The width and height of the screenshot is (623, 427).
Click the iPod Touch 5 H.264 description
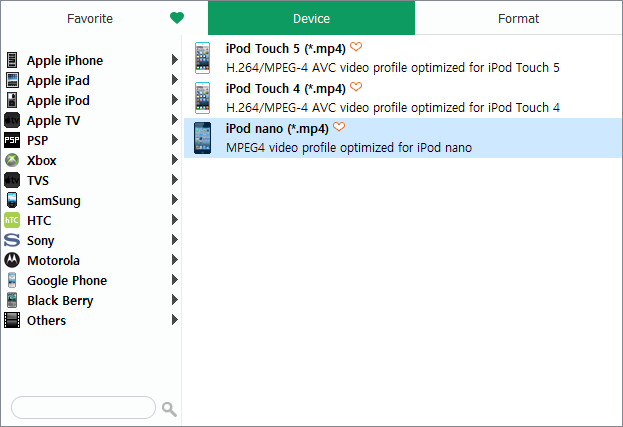tap(393, 68)
